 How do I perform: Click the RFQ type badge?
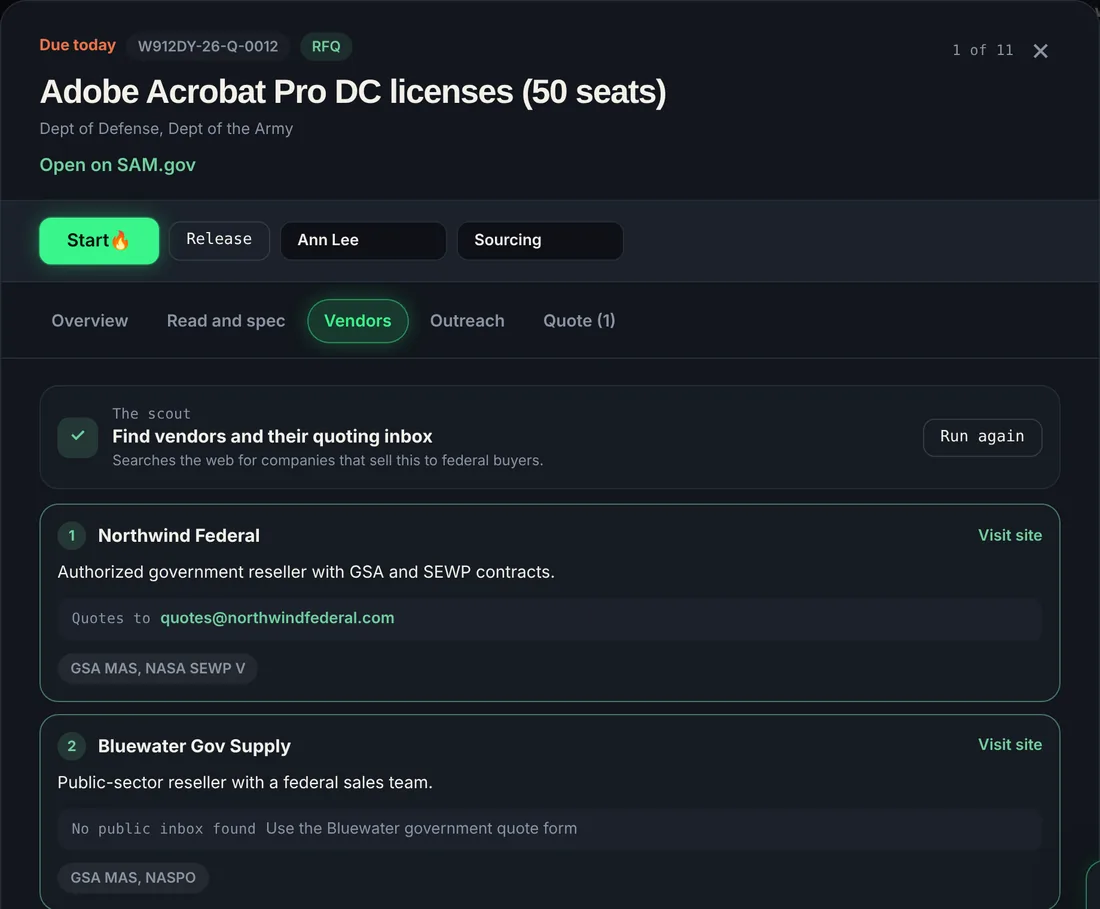326,46
